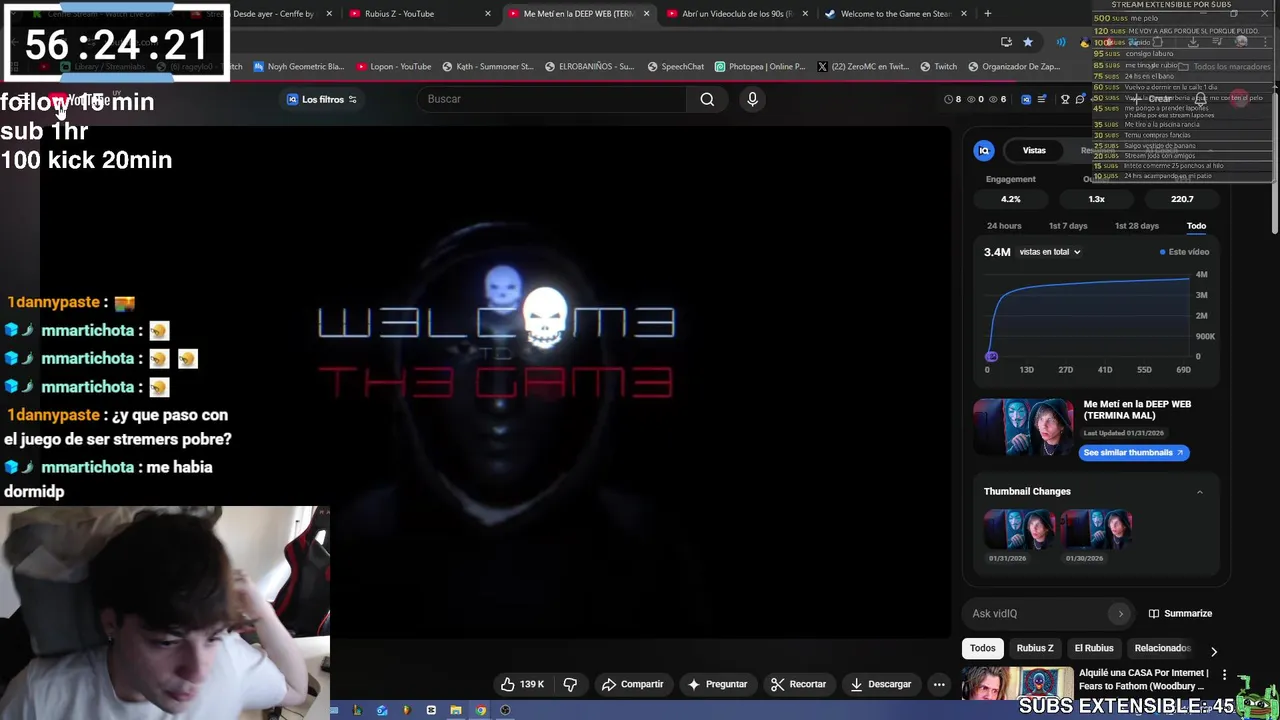Search with the magnifier icon
Screen dimensions: 1280x720
[x=707, y=99]
